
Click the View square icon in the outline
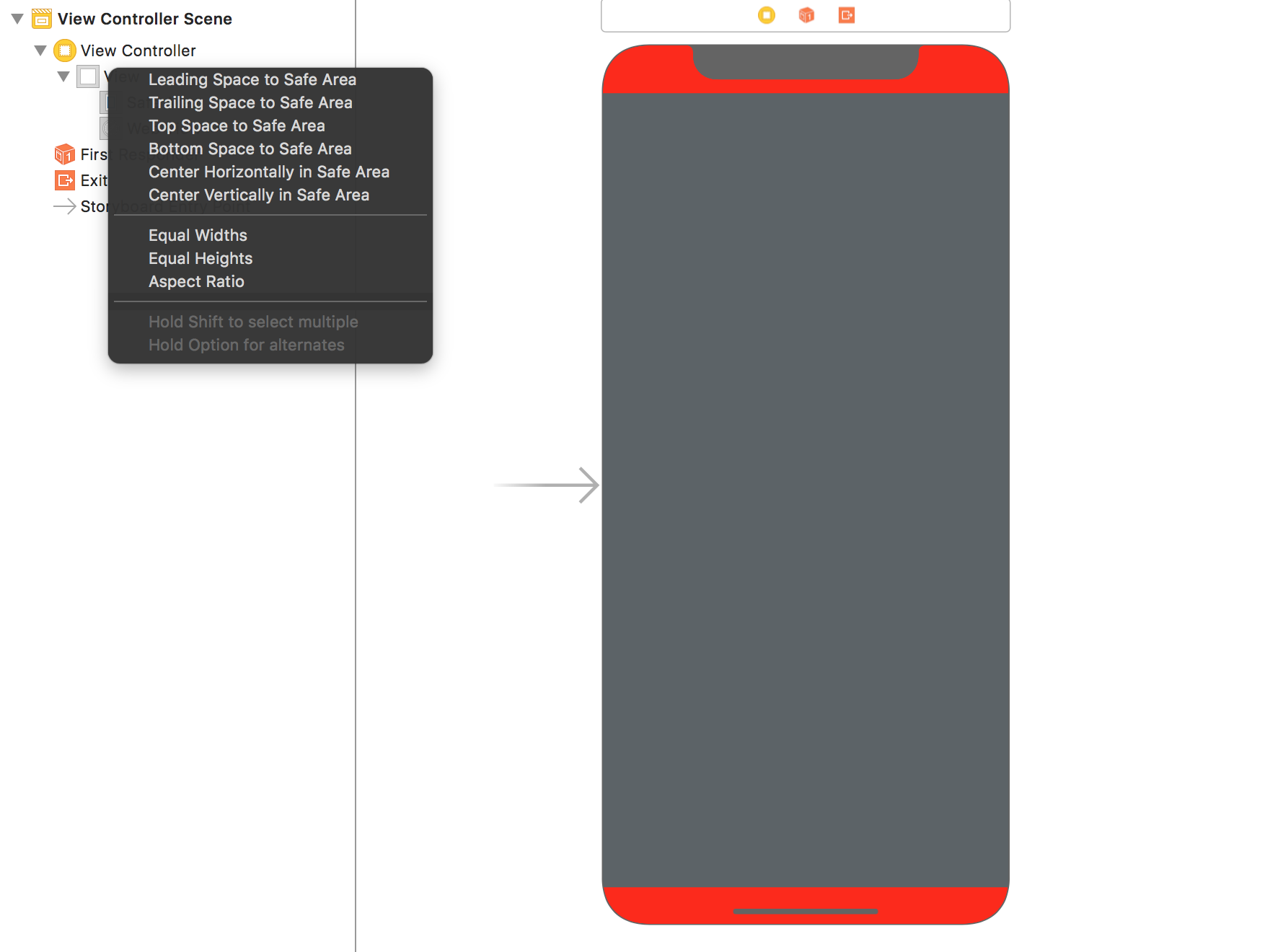tap(88, 76)
